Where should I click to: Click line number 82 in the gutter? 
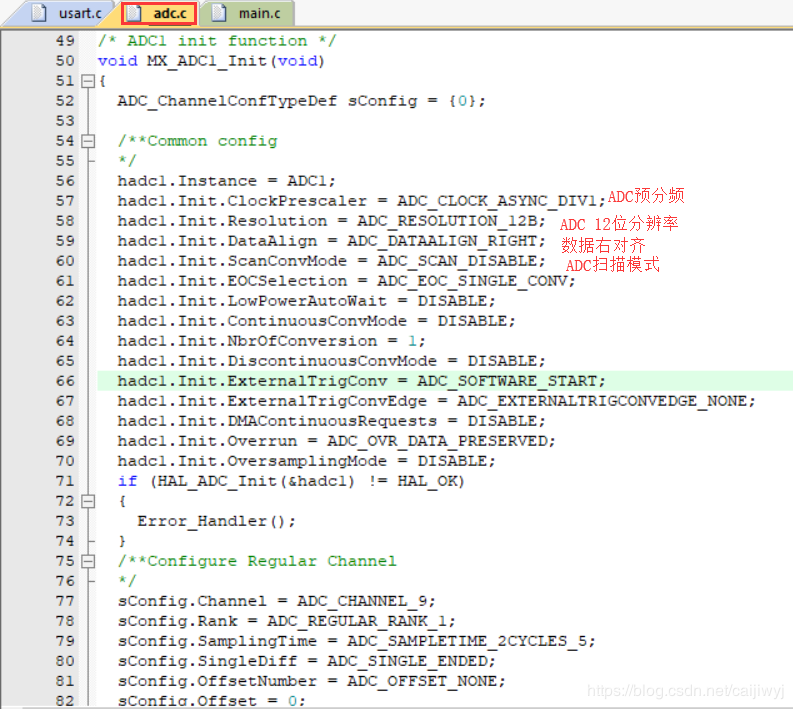[x=65, y=701]
